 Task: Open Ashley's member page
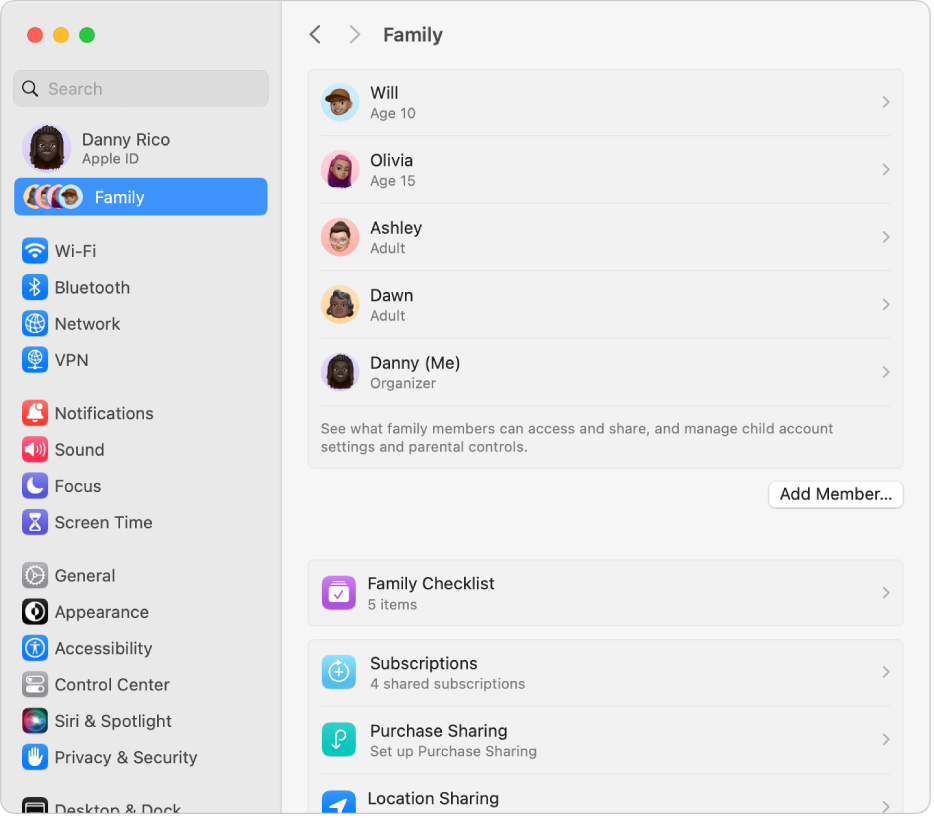tap(605, 237)
